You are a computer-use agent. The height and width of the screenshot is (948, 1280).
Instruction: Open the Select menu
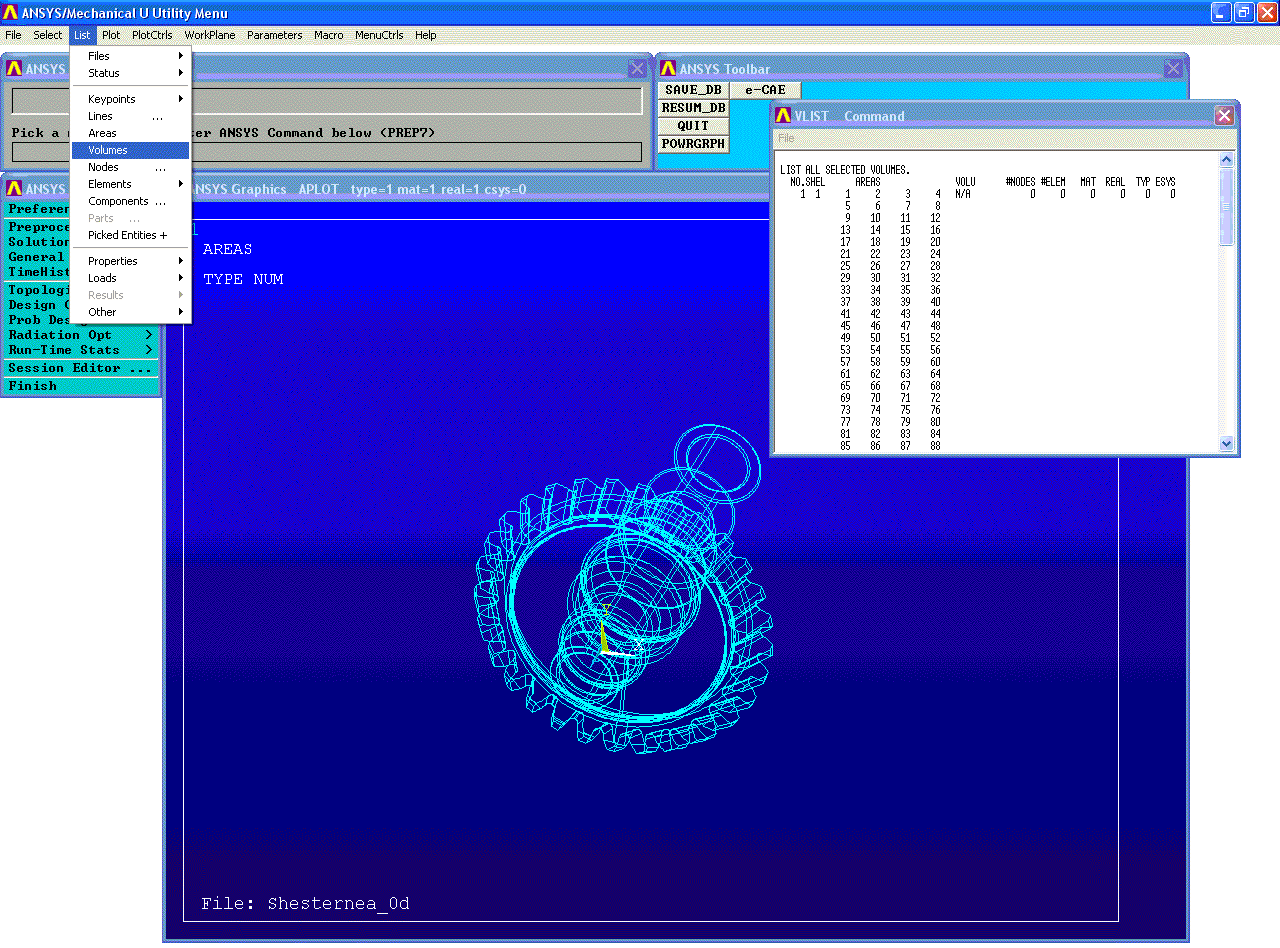tap(48, 35)
